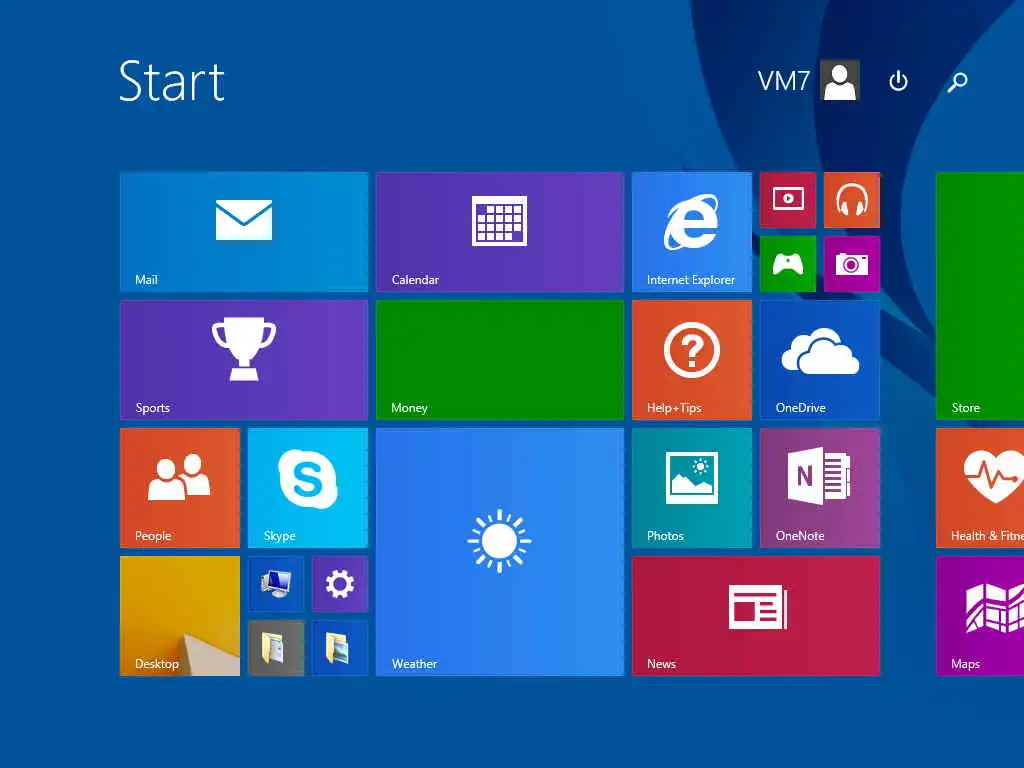Image resolution: width=1024 pixels, height=768 pixels.
Task: Open the green Store tile
Action: (980, 296)
